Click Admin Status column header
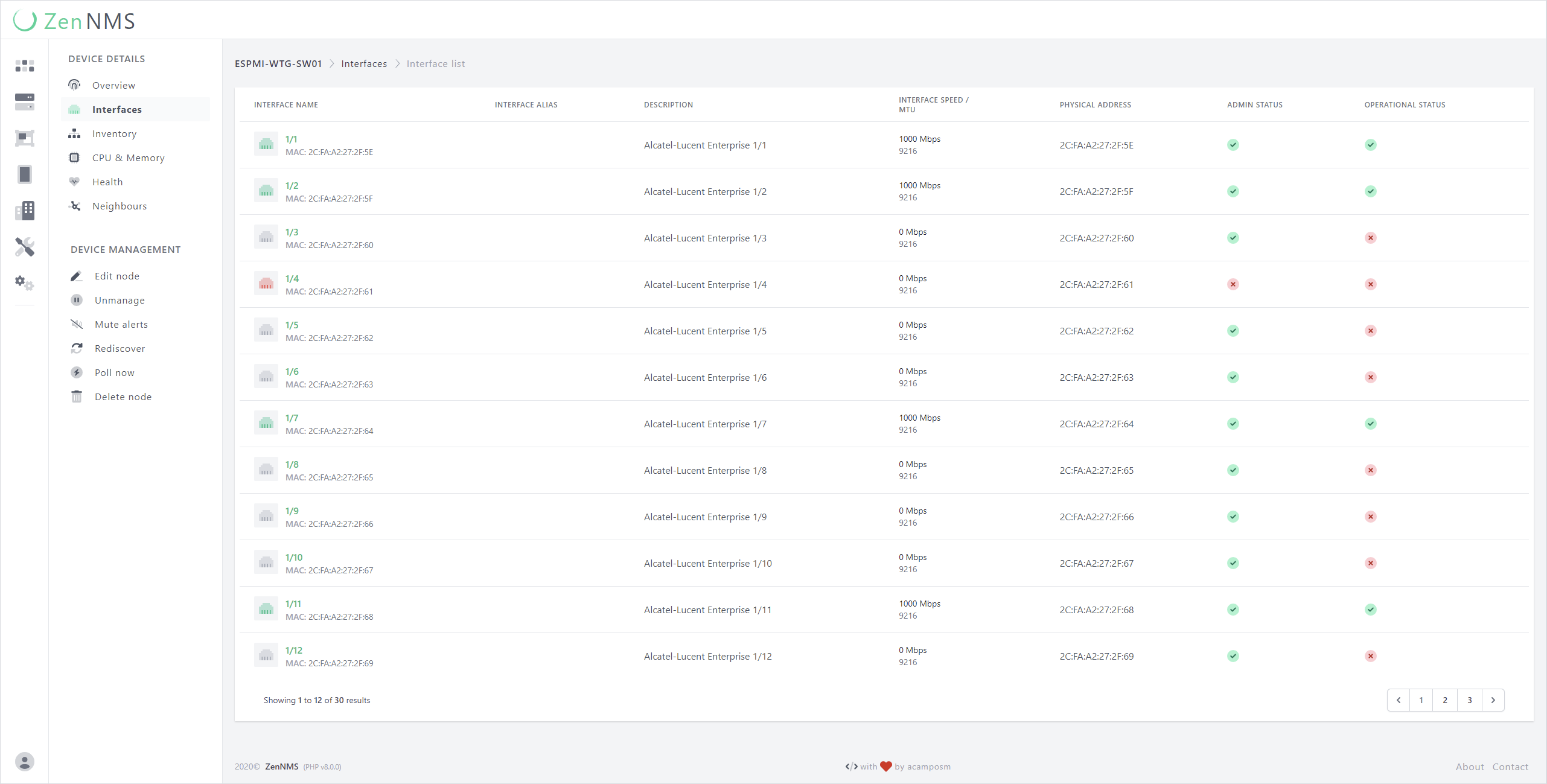The image size is (1547, 784). click(1255, 105)
